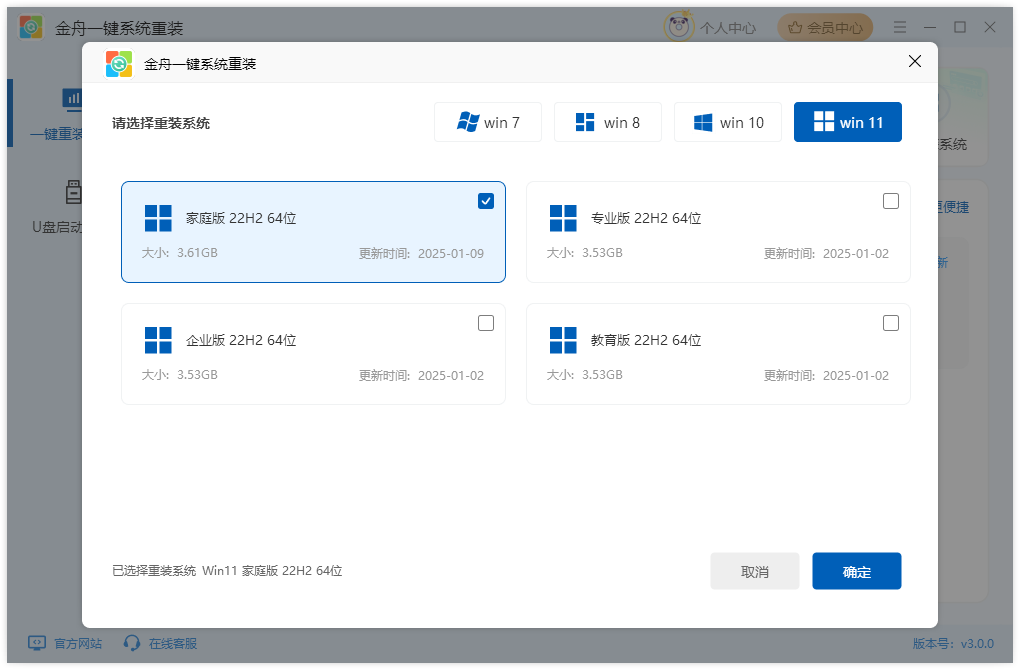Image resolution: width=1020 pixels, height=670 pixels.
Task: Click the main window app logo icon
Action: click(31, 27)
